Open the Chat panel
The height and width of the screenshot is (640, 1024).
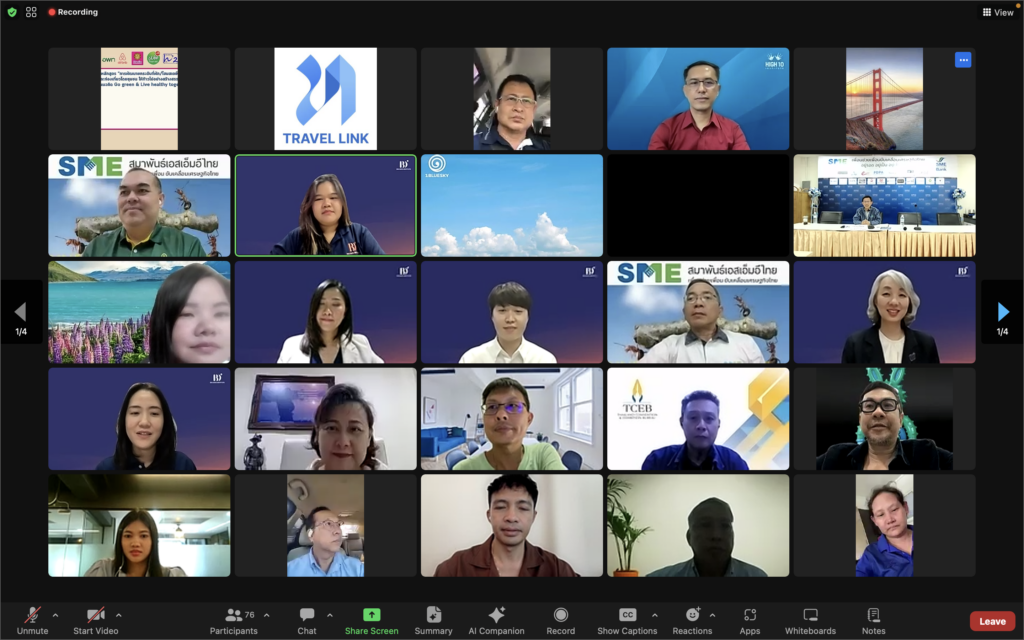(307, 620)
